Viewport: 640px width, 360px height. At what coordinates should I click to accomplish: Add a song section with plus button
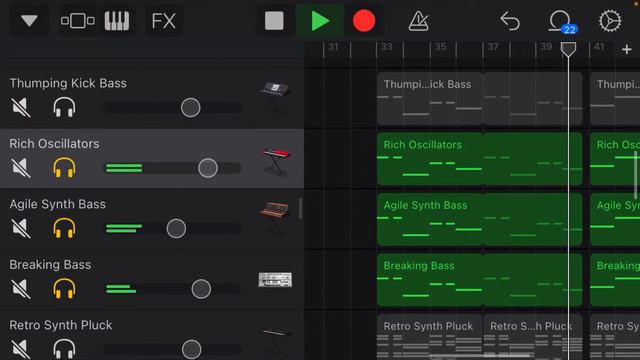pos(627,49)
